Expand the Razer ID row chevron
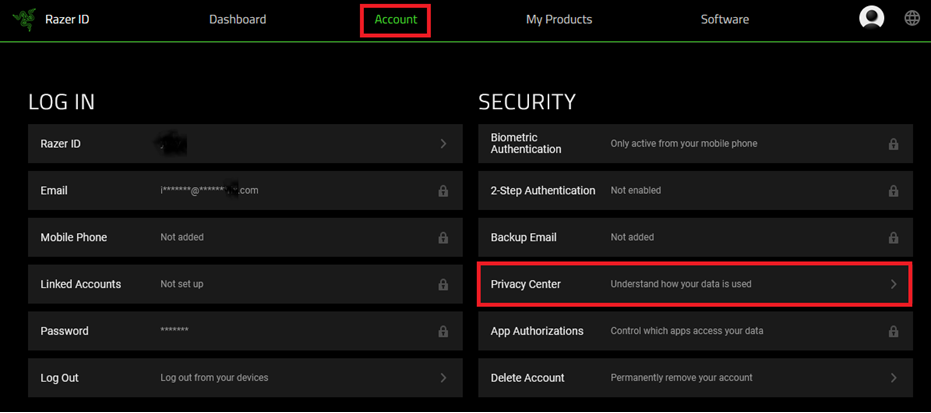Viewport: 931px width, 413px height. (443, 144)
